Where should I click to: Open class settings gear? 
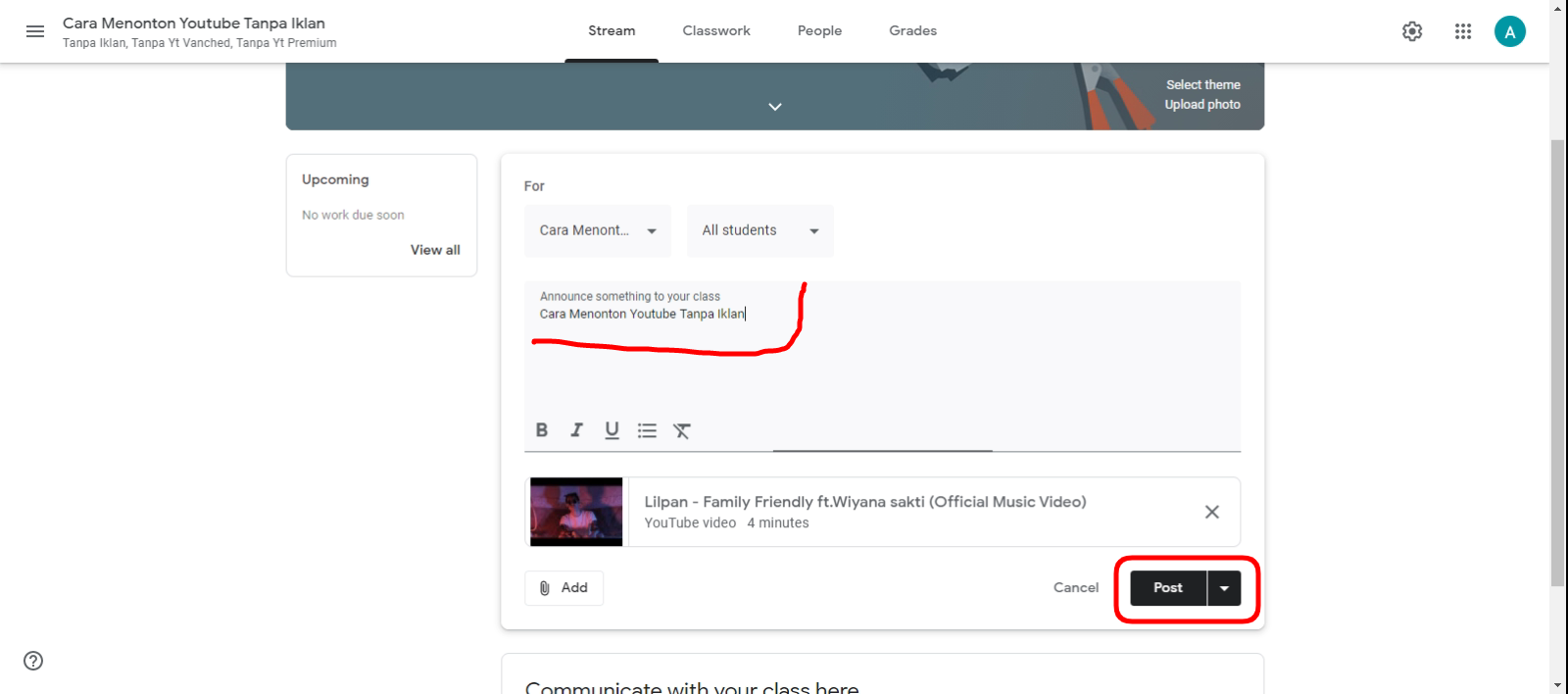tap(1412, 31)
